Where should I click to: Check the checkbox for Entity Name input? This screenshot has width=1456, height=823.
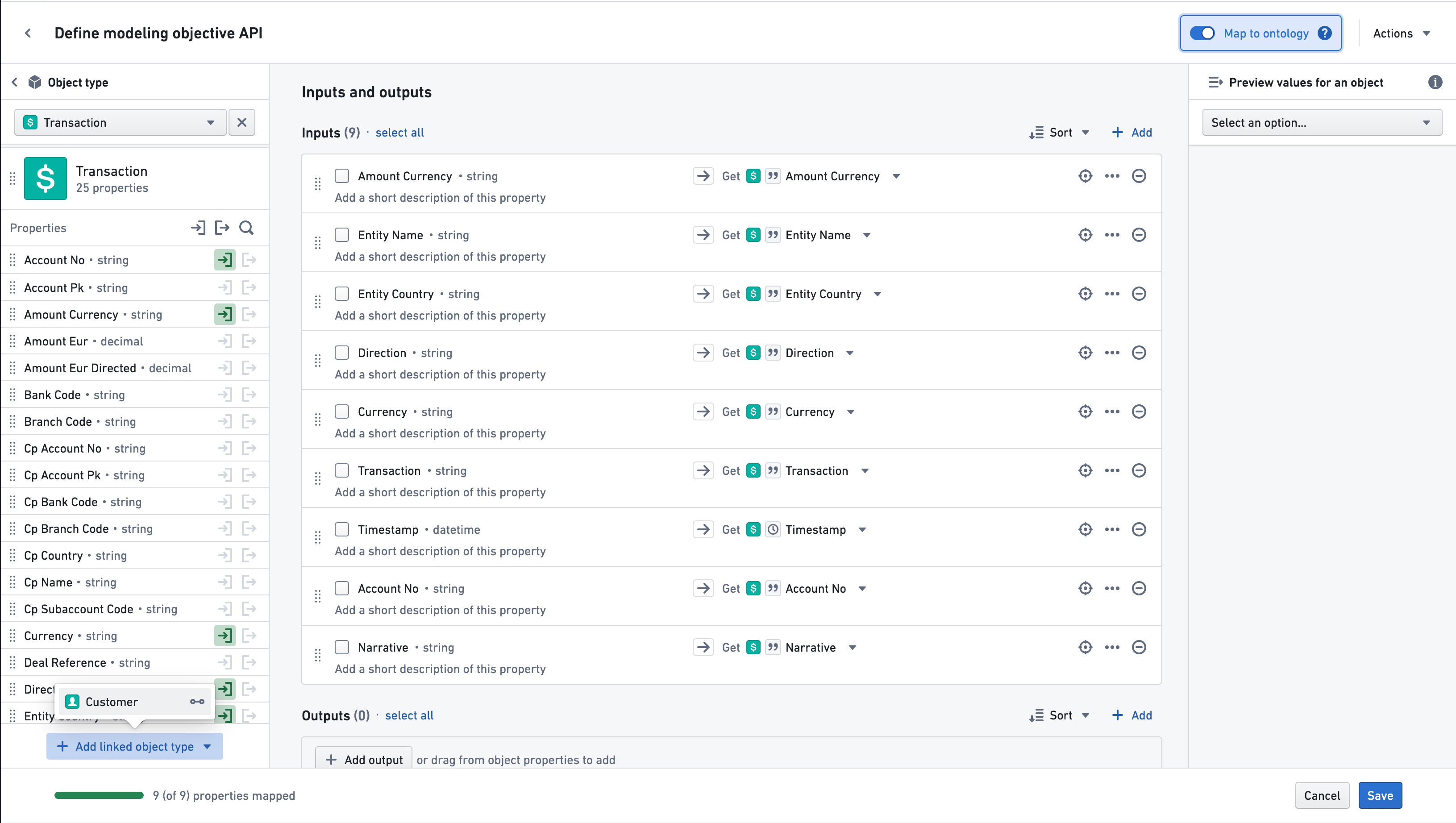342,234
